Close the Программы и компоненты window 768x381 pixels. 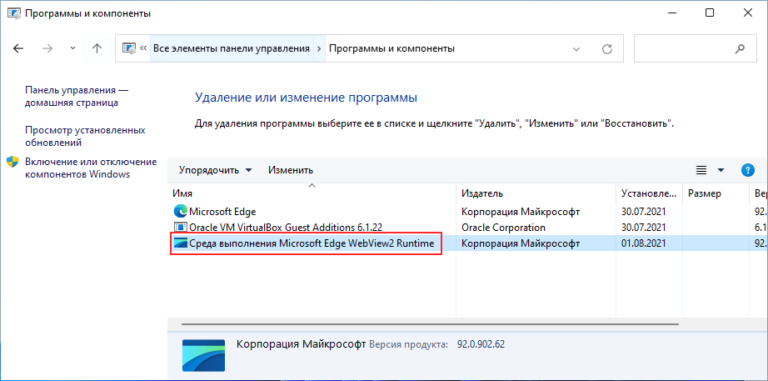747,13
